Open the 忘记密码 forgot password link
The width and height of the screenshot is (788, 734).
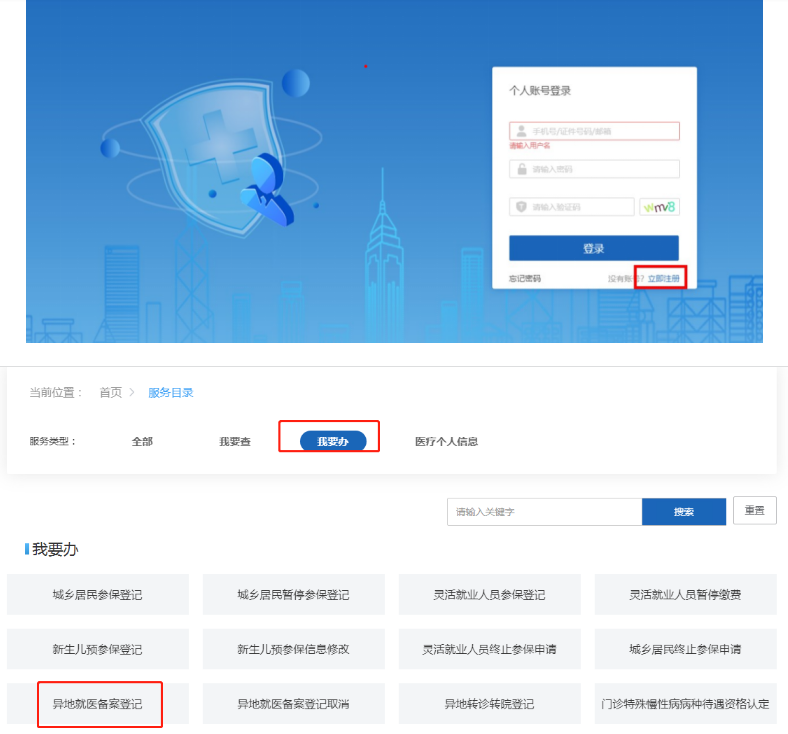[x=525, y=278]
